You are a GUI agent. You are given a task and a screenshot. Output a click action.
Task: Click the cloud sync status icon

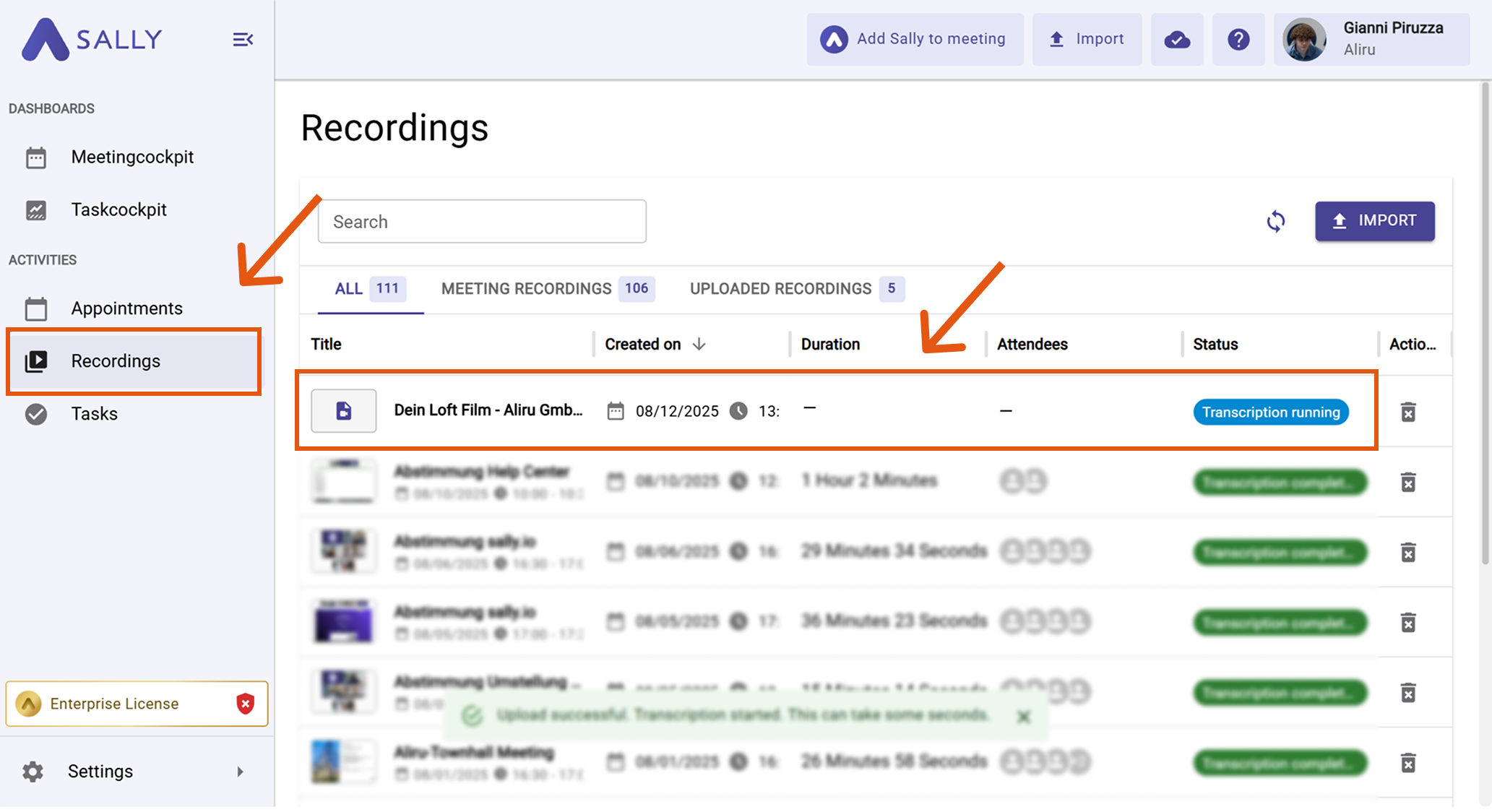coord(1177,39)
